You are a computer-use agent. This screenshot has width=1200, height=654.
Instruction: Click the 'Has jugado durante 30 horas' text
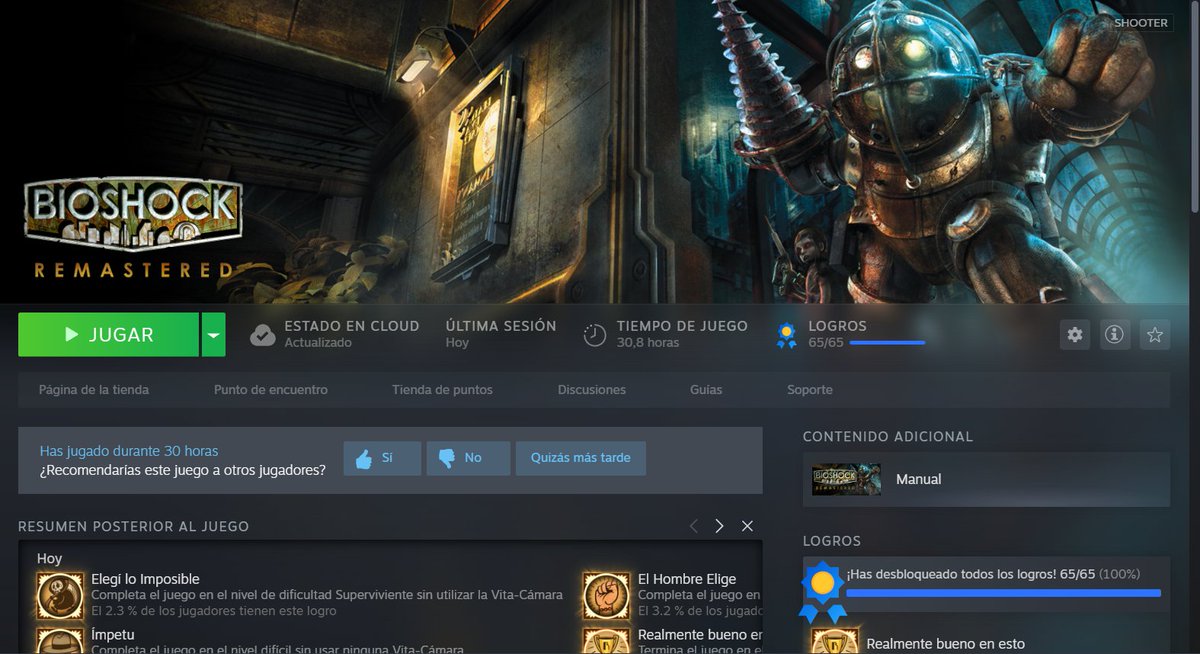coord(129,451)
